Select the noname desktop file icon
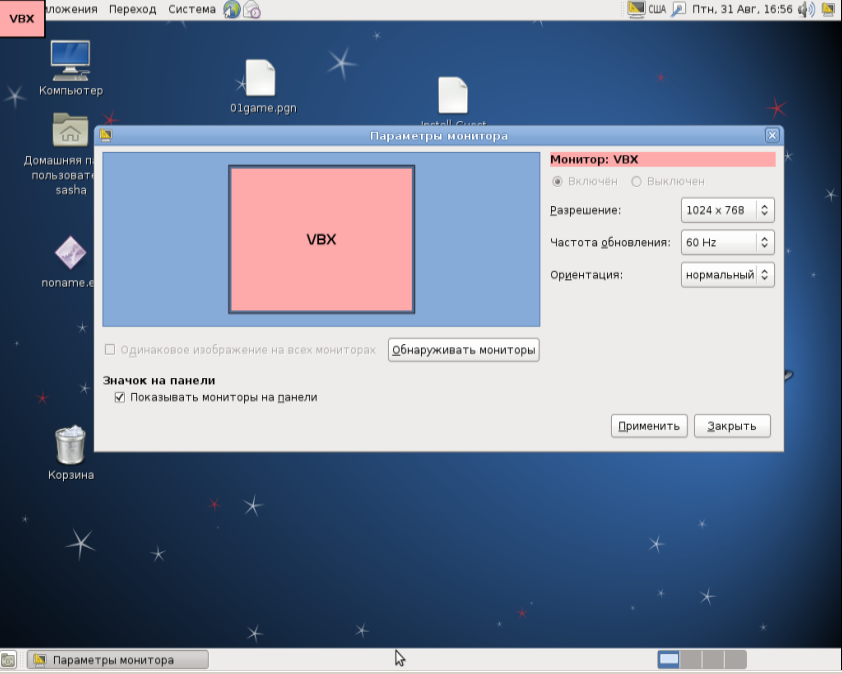Image resolution: width=842 pixels, height=674 pixels. [70, 252]
